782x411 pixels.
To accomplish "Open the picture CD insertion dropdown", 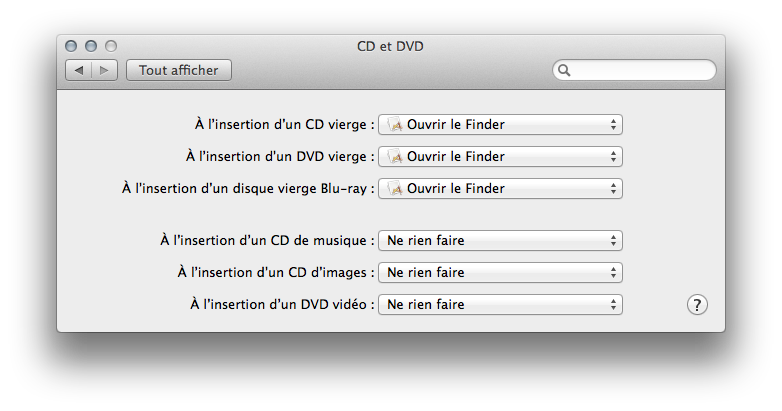I will (x=500, y=272).
